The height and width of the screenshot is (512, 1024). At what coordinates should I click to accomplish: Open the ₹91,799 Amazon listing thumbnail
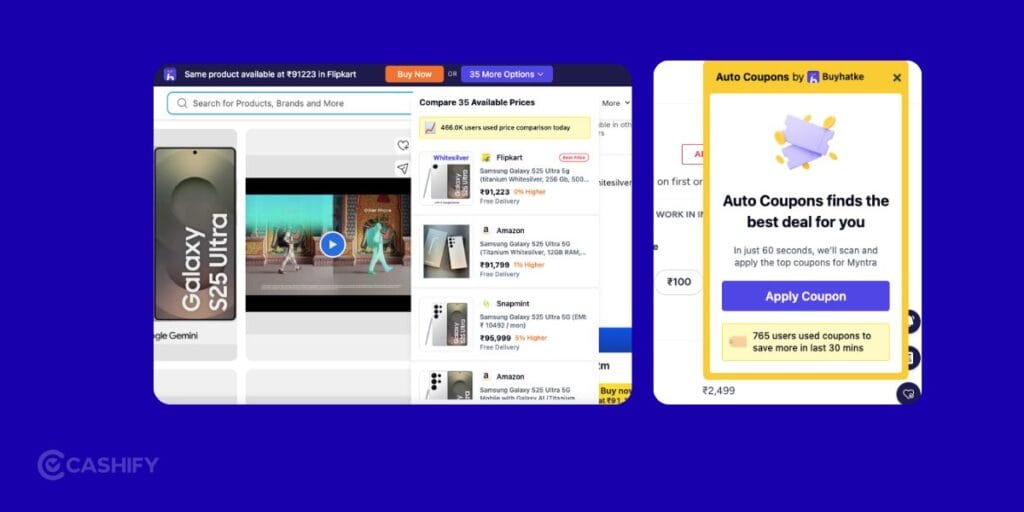click(x=447, y=251)
